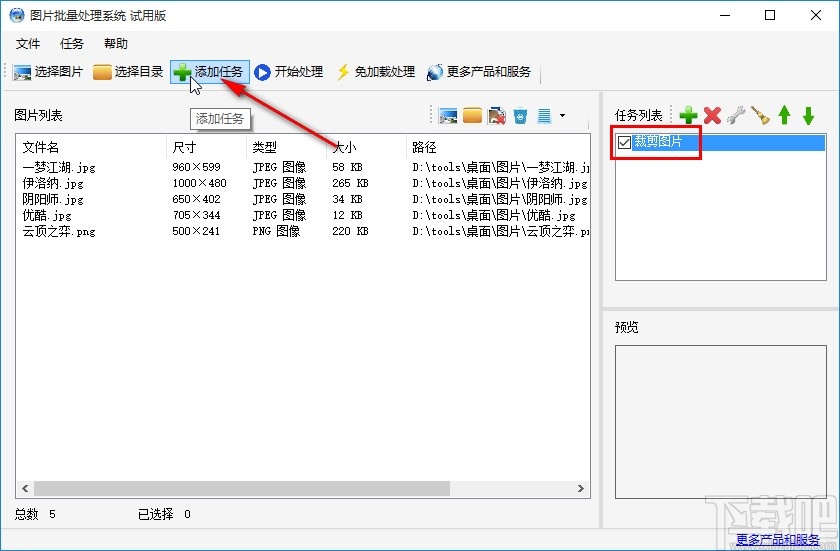Click the broom clear-tasks icon

760,115
